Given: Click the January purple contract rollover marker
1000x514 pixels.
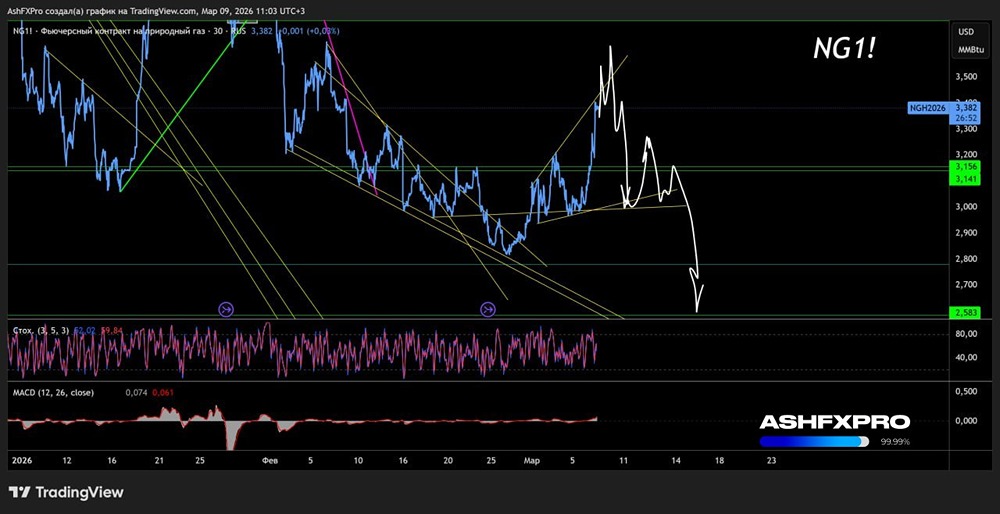Looking at the screenshot, I should [x=226, y=310].
